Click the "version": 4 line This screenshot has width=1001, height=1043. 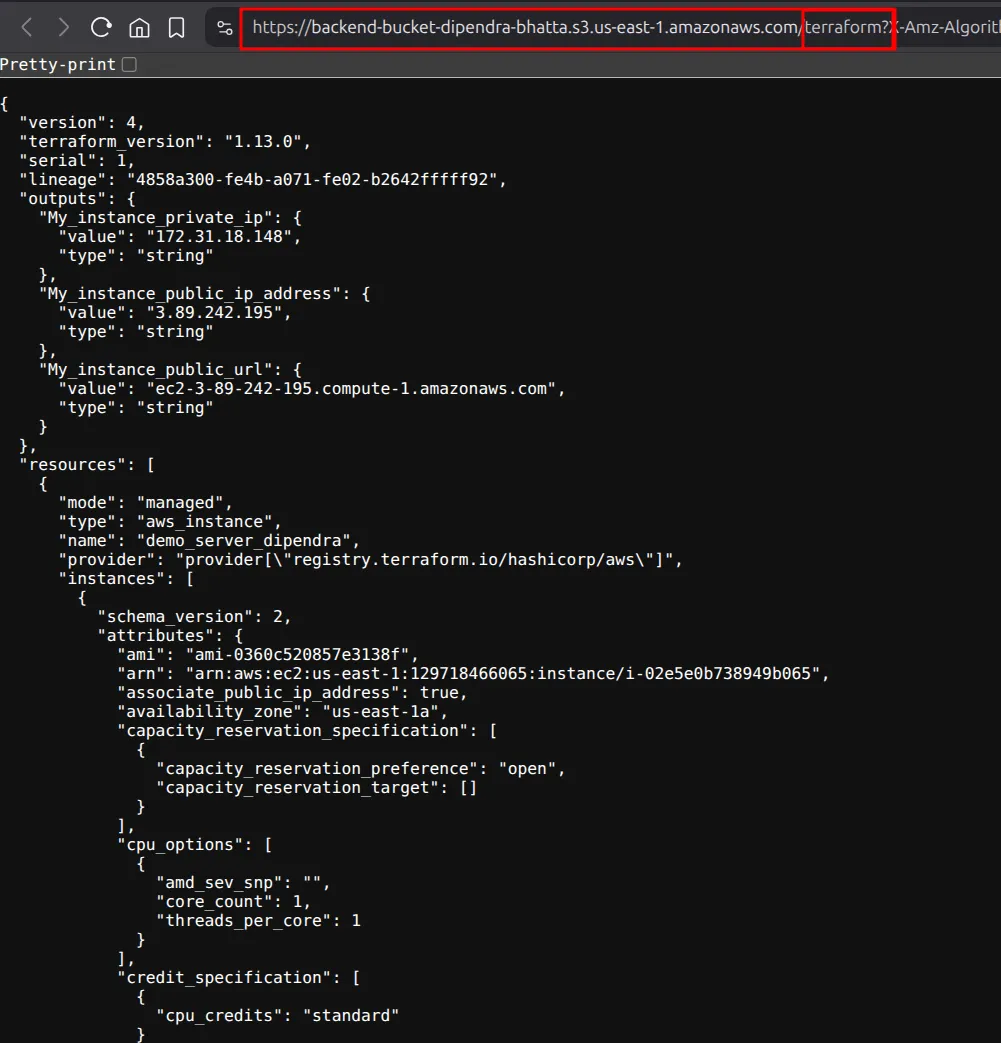(82, 122)
